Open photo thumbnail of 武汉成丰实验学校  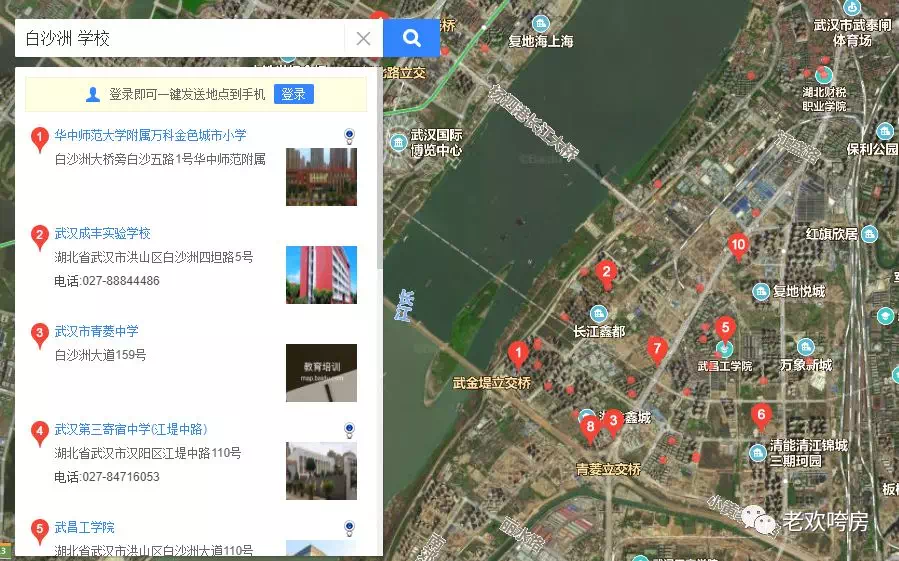tap(321, 275)
